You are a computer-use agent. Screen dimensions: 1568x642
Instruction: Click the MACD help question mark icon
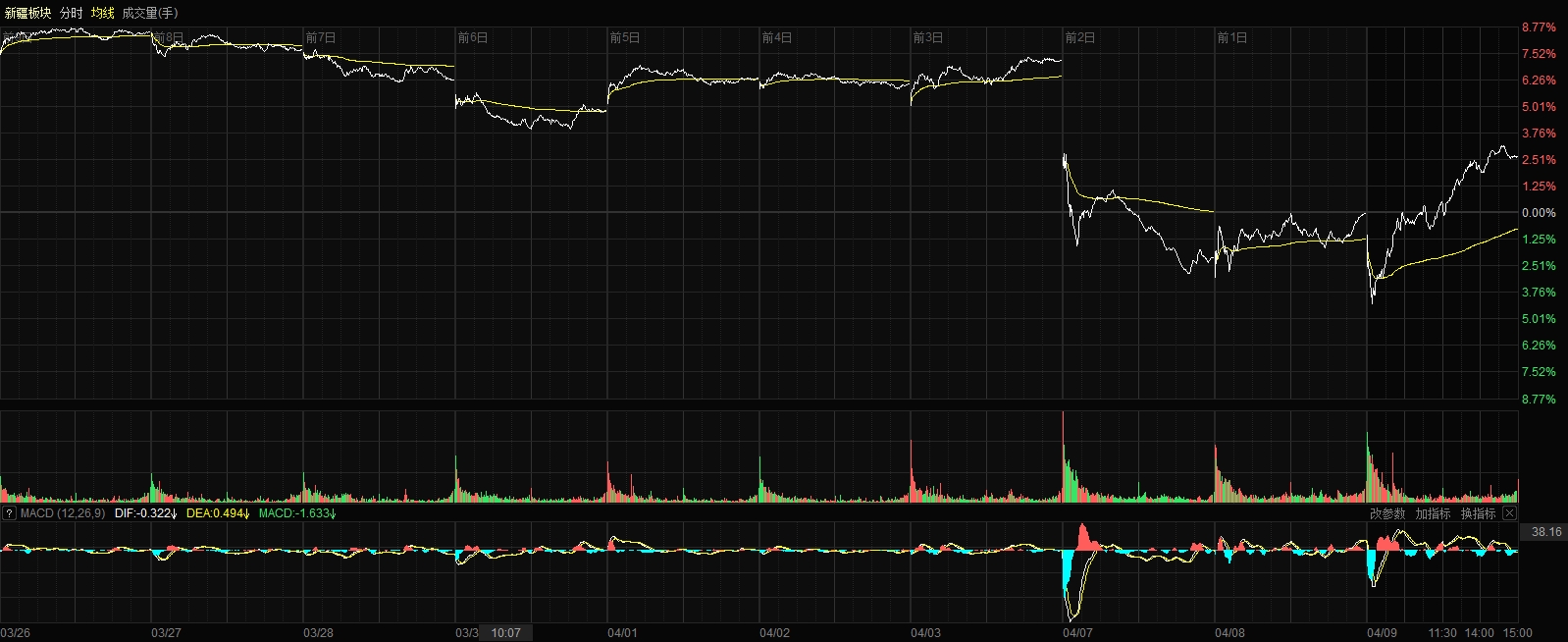pyautogui.click(x=9, y=513)
